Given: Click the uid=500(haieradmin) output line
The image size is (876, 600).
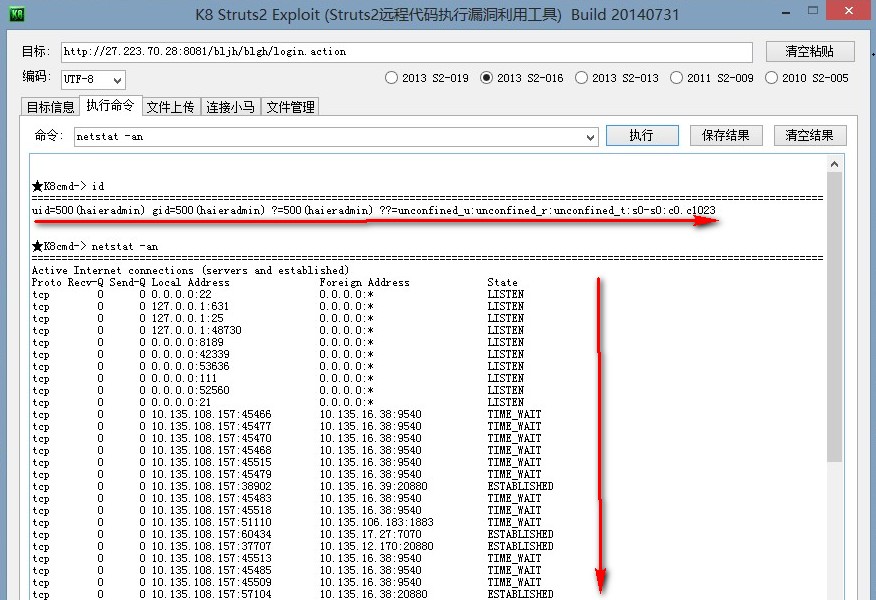Looking at the screenshot, I should click(374, 210).
